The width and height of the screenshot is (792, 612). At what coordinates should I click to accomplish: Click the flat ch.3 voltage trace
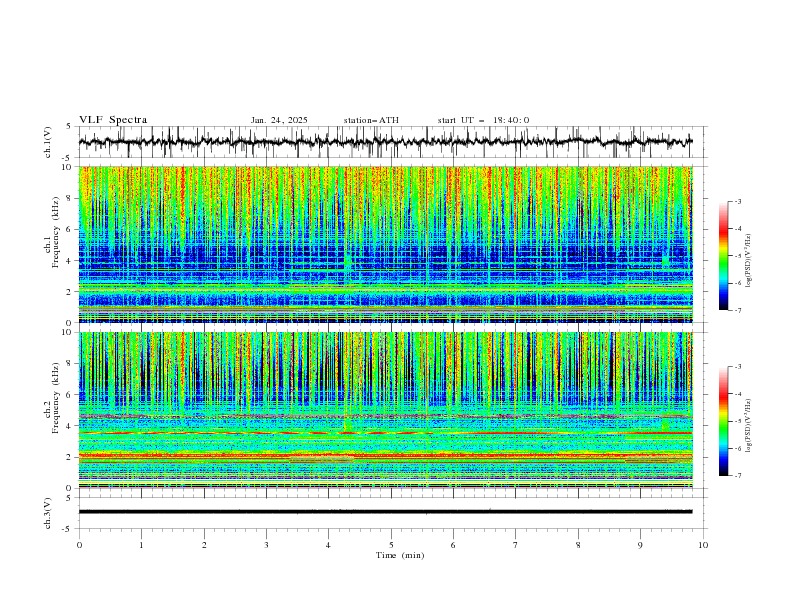click(385, 512)
